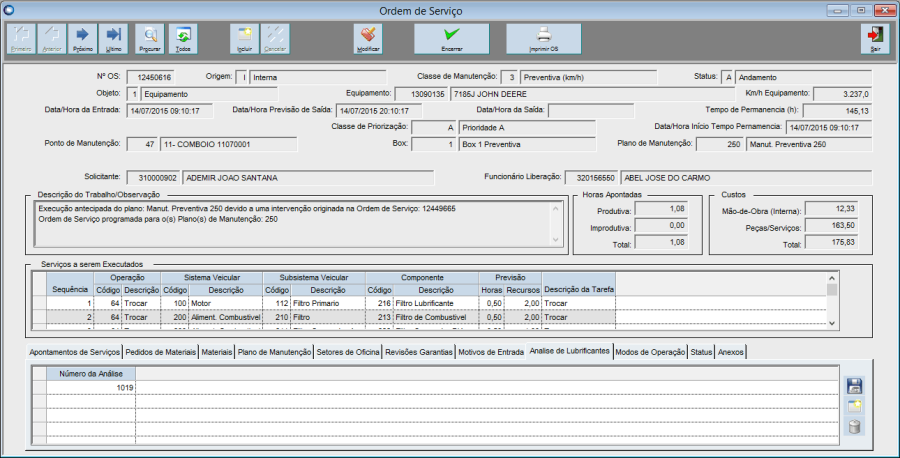This screenshot has height=458, width=900.
Task: Exit the window using Sair
Action: click(x=875, y=39)
